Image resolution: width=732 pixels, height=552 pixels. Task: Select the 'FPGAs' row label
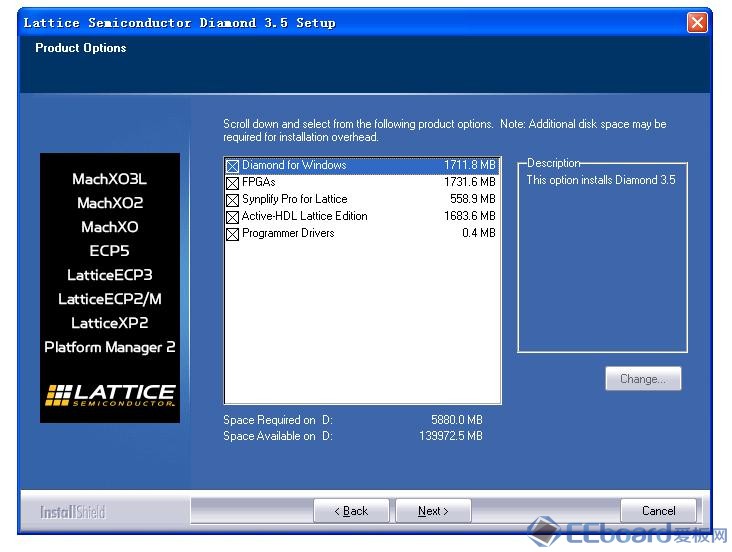[x=259, y=182]
